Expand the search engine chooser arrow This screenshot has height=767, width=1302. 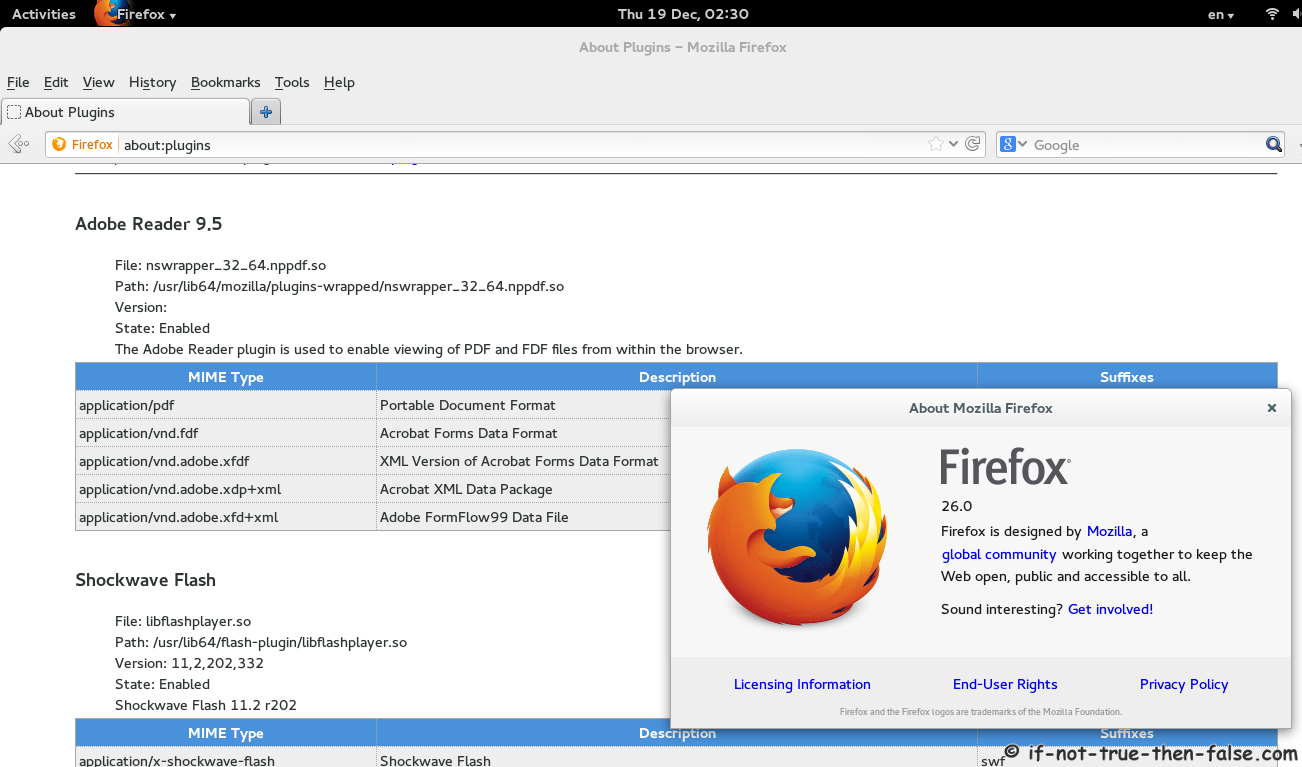(1022, 144)
